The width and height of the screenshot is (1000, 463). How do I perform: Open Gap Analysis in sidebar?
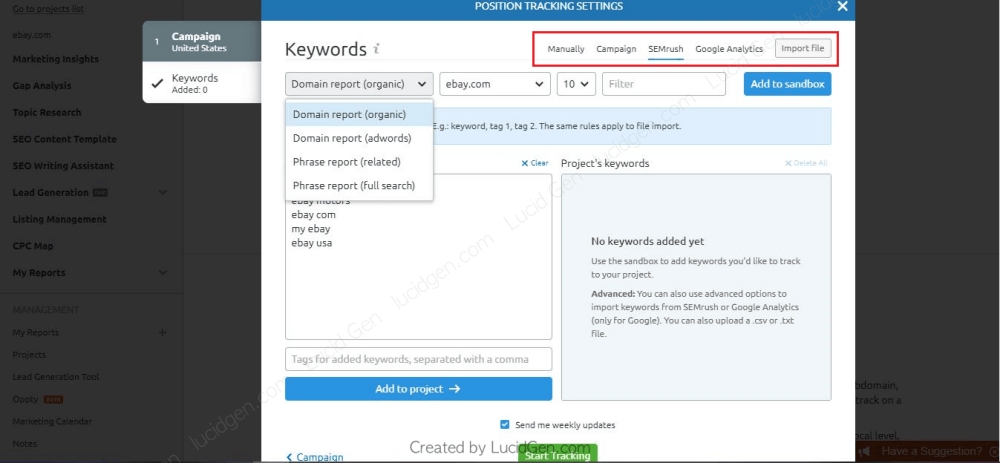coord(42,86)
